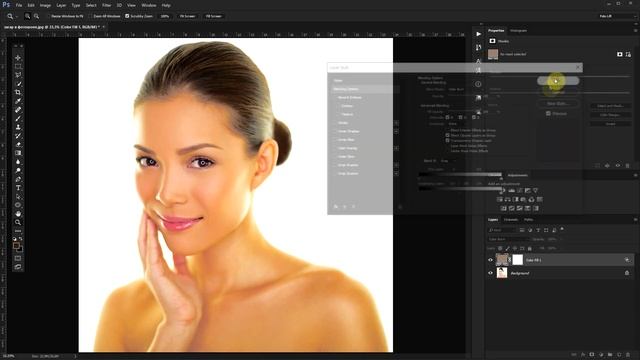Toggle Resize Windows to Fit checkbox
This screenshot has width=640, height=360.
(x=48, y=16)
